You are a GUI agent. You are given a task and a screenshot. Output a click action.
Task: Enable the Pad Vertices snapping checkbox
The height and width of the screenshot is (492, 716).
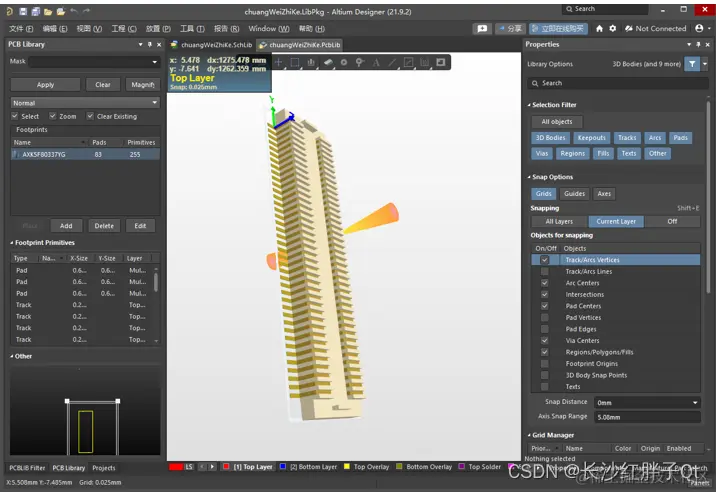544,317
